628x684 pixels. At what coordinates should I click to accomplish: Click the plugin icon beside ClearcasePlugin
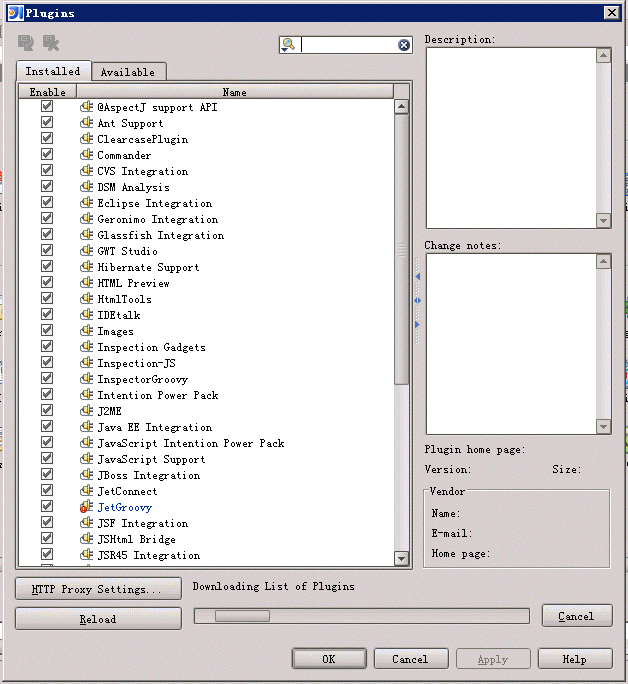click(86, 139)
